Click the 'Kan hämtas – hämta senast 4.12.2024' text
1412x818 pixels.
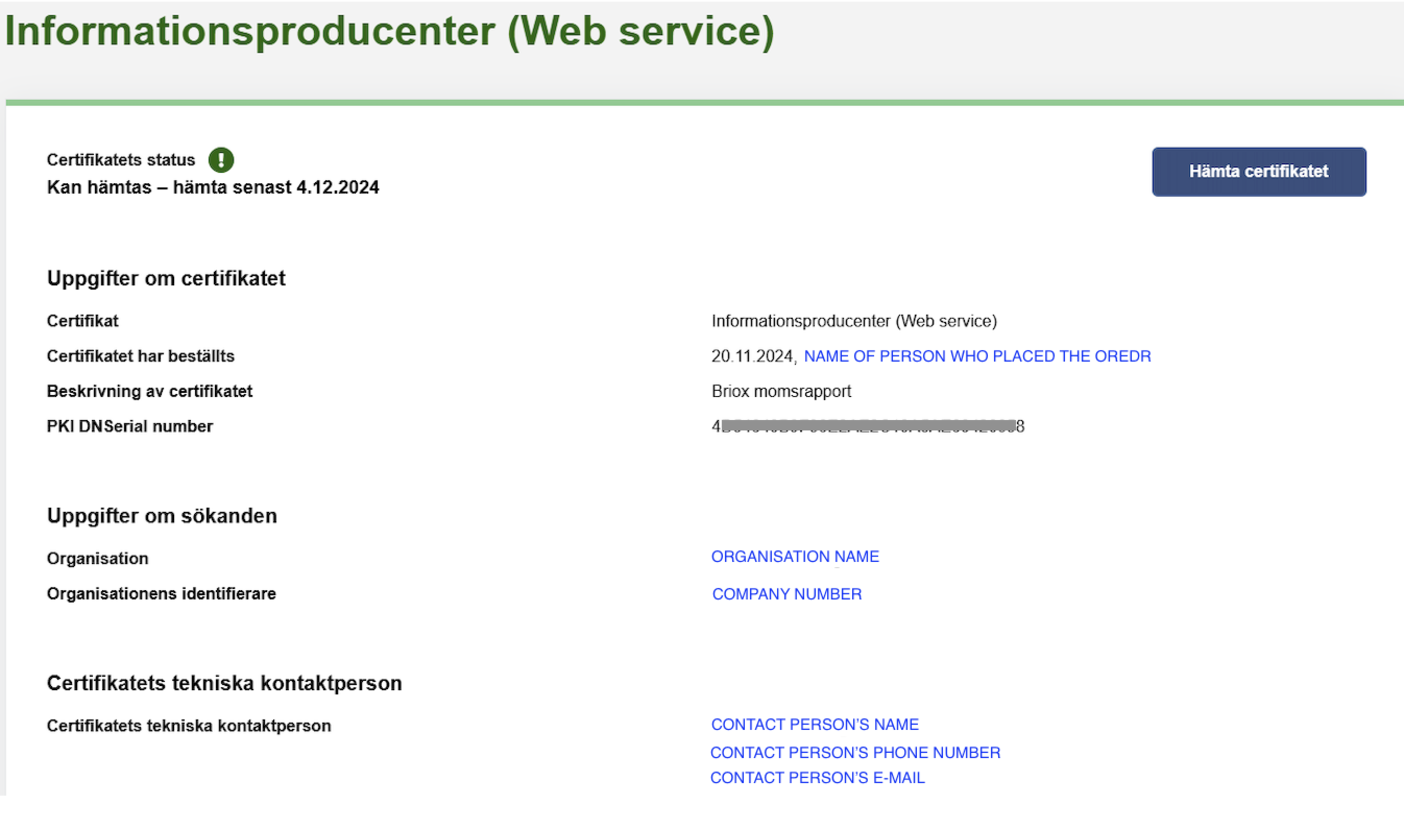pos(213,187)
